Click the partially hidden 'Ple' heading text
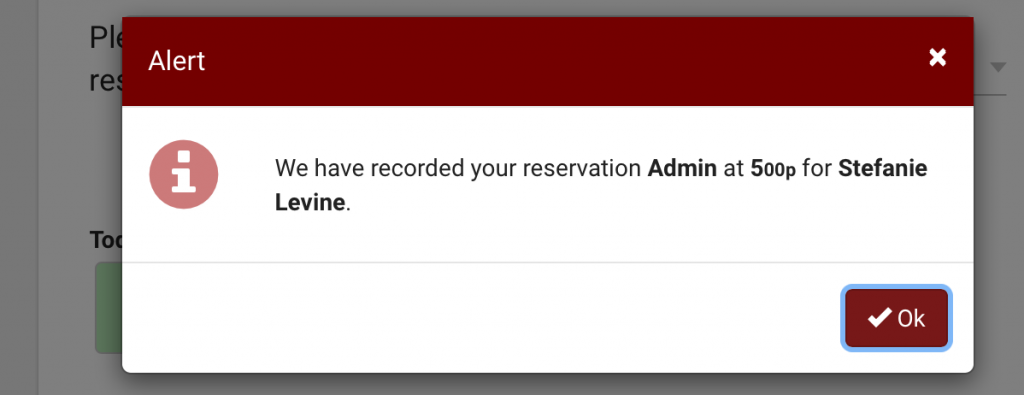This screenshot has height=395, width=1024. 105,39
